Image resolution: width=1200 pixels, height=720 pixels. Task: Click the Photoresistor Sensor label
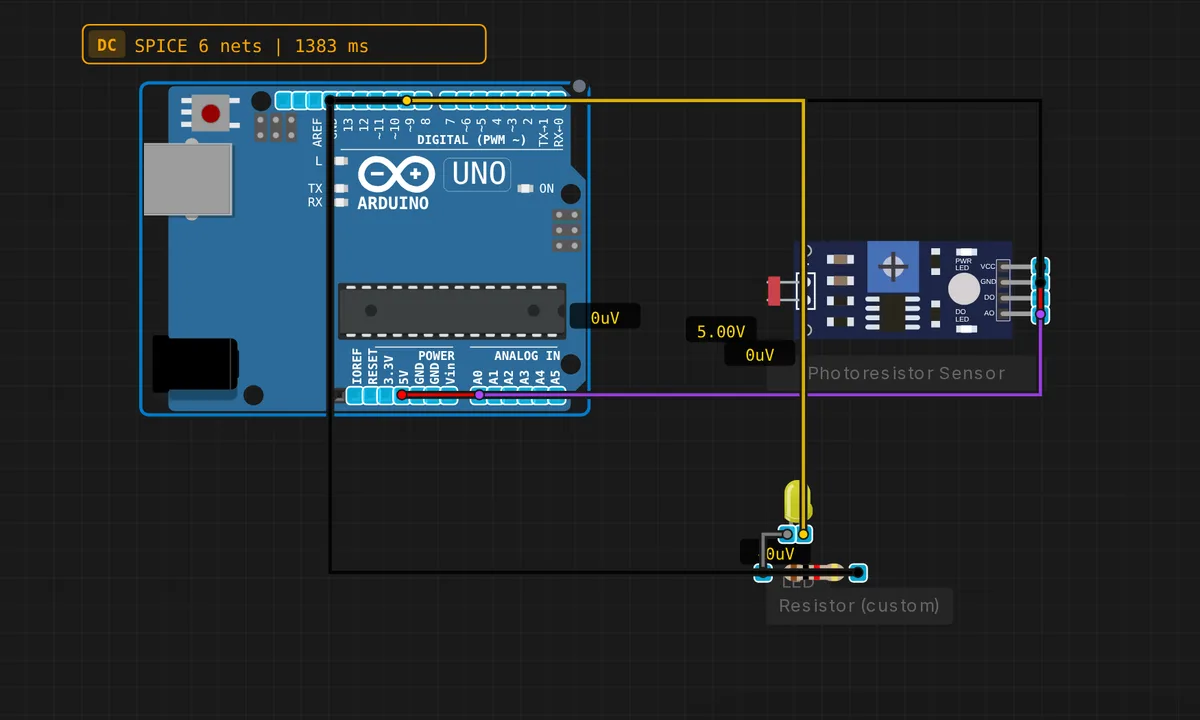pyautogui.click(x=905, y=373)
